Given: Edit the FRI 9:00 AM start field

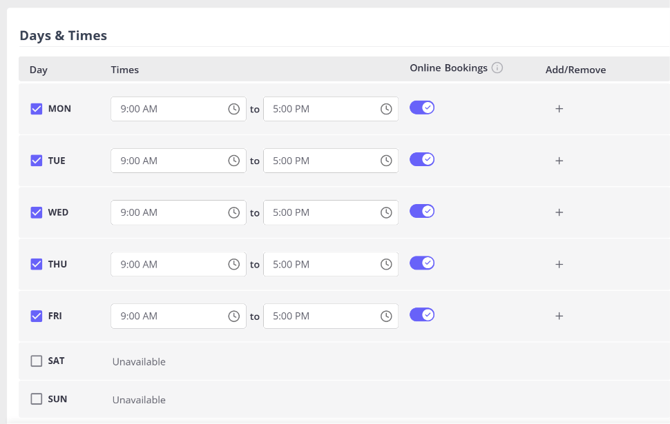Looking at the screenshot, I should click(x=179, y=316).
